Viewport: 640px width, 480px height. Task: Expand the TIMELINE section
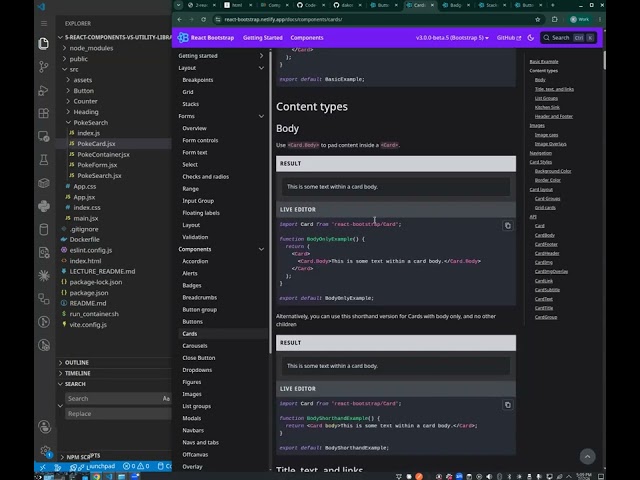[x=77, y=373]
